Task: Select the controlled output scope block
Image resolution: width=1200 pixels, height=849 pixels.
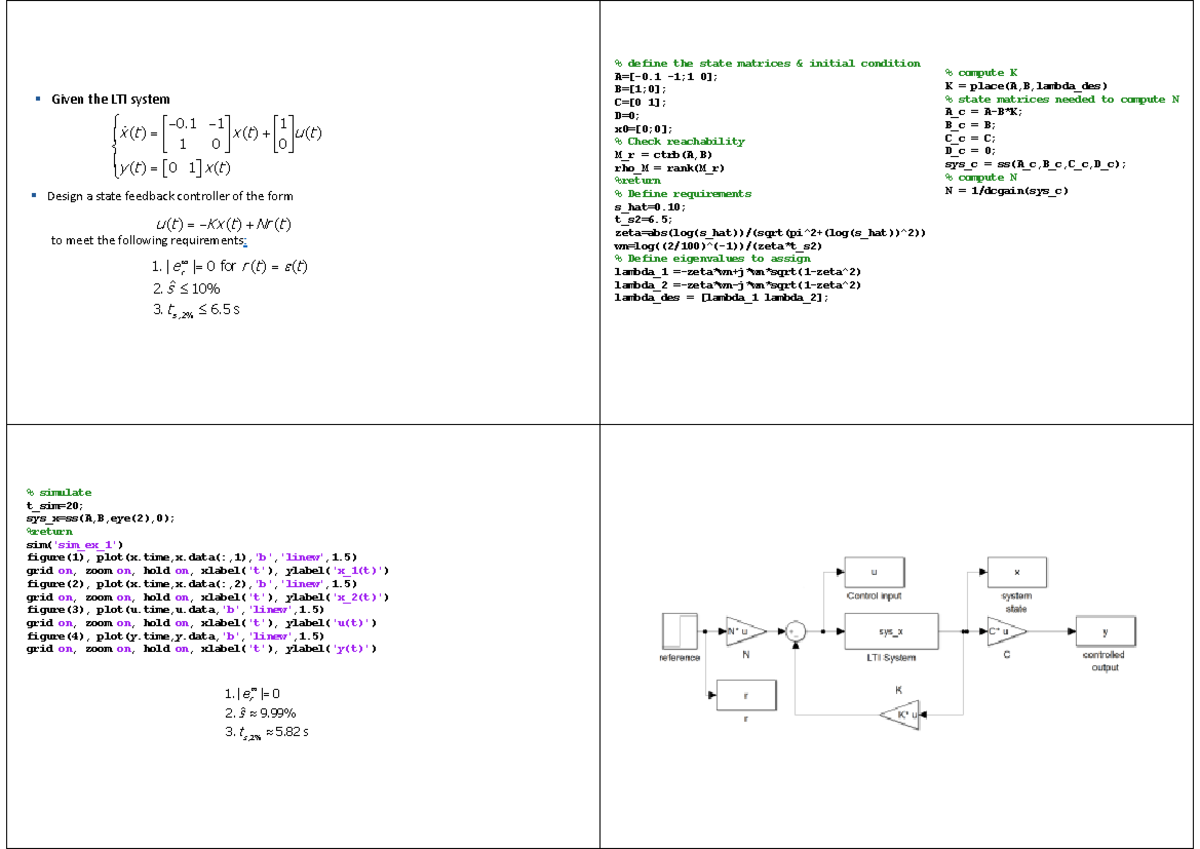Action: 1105,632
